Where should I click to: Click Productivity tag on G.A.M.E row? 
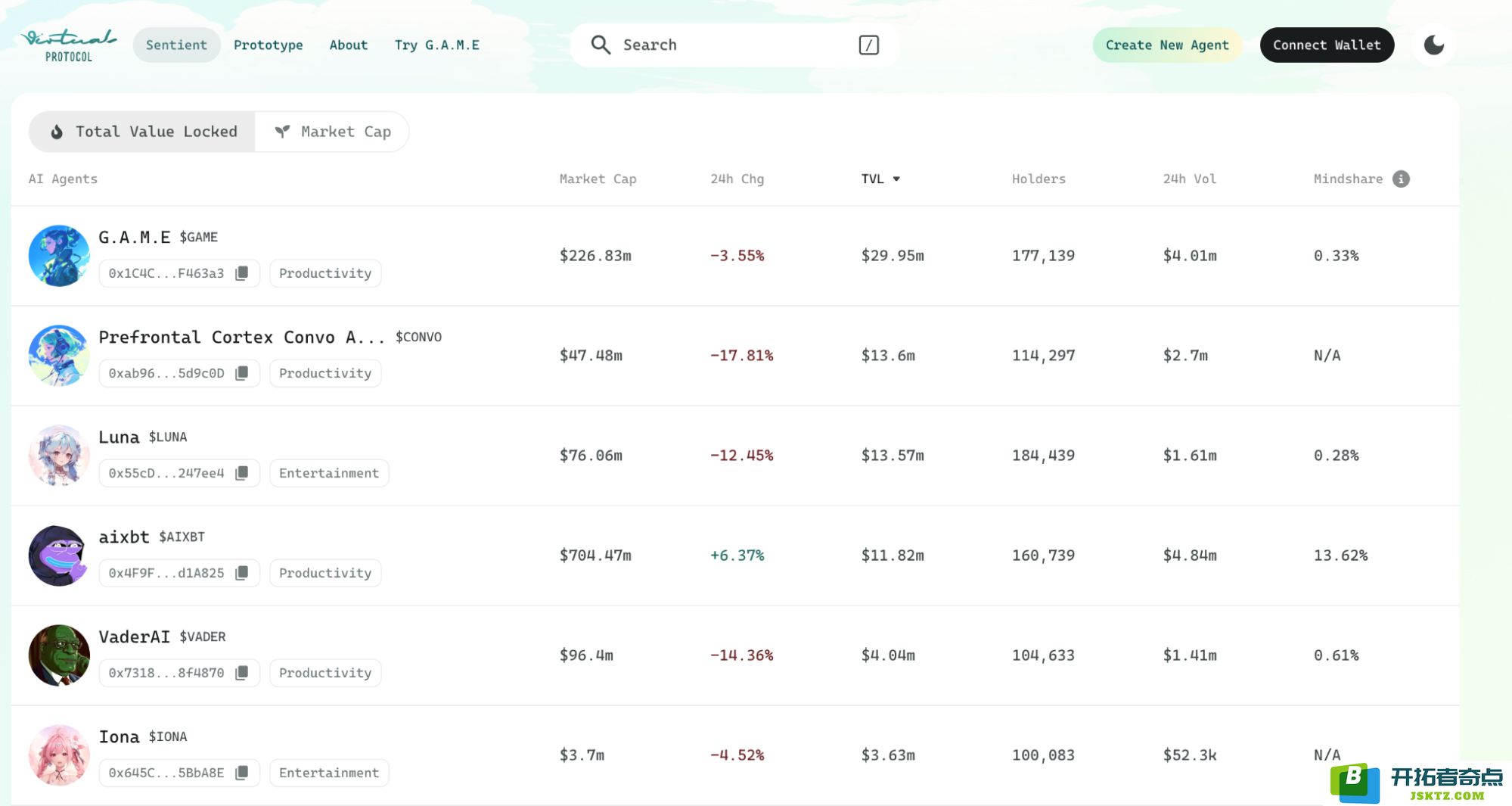coord(325,273)
